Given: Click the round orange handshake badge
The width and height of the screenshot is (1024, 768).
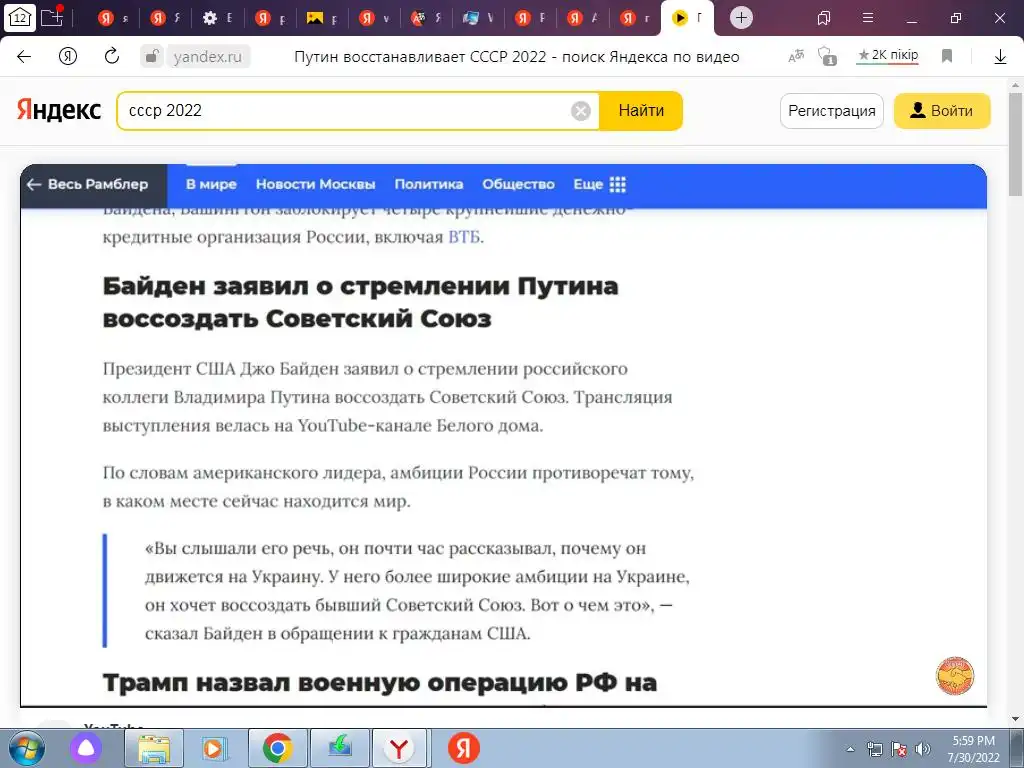Looking at the screenshot, I should pos(955,676).
